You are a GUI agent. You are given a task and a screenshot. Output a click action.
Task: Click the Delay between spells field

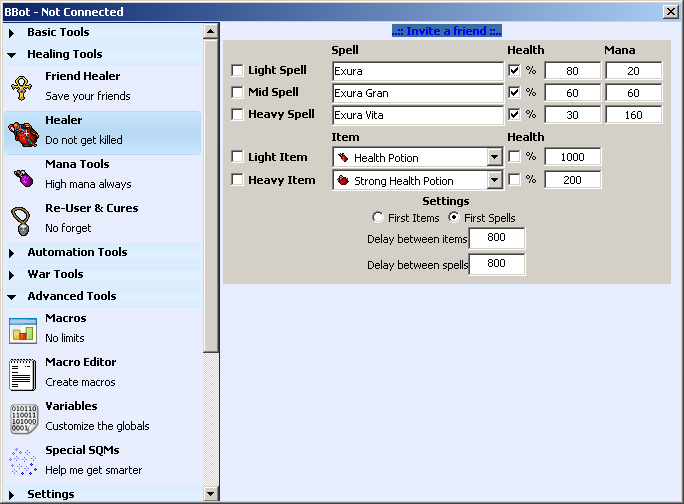tap(496, 265)
